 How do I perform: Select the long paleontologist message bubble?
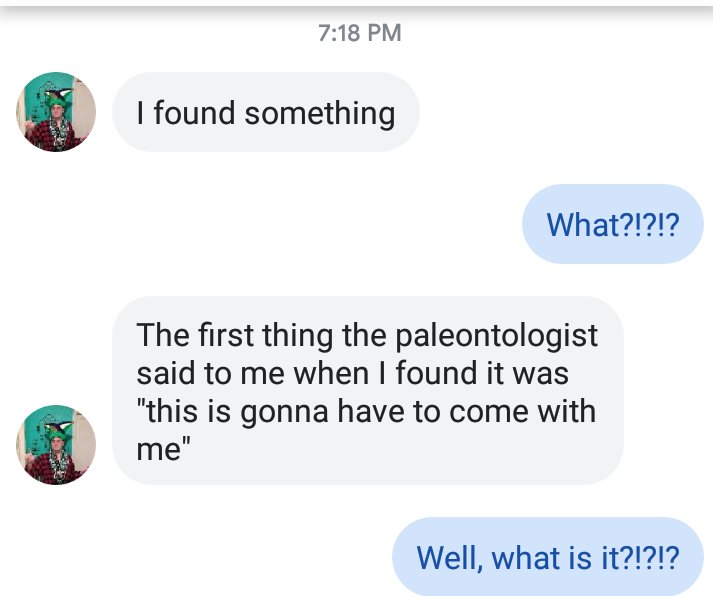[367, 391]
